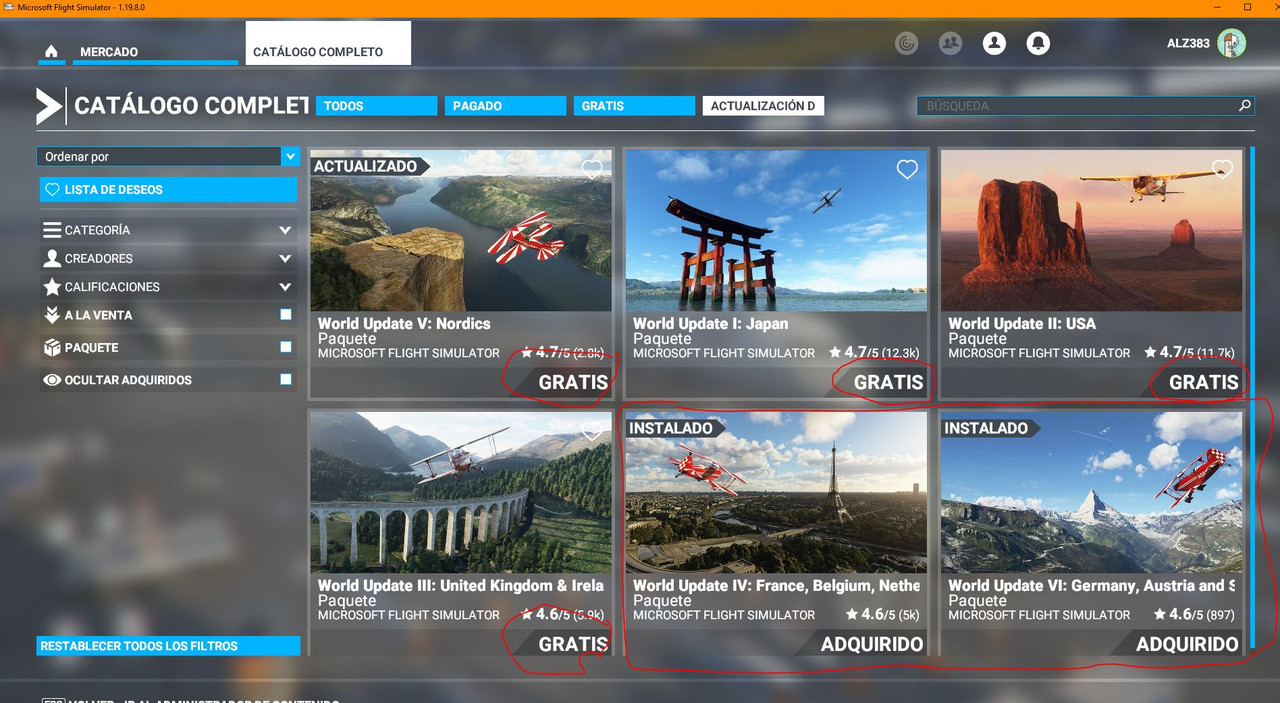
Task: Filter by GRATIS items
Action: [634, 106]
